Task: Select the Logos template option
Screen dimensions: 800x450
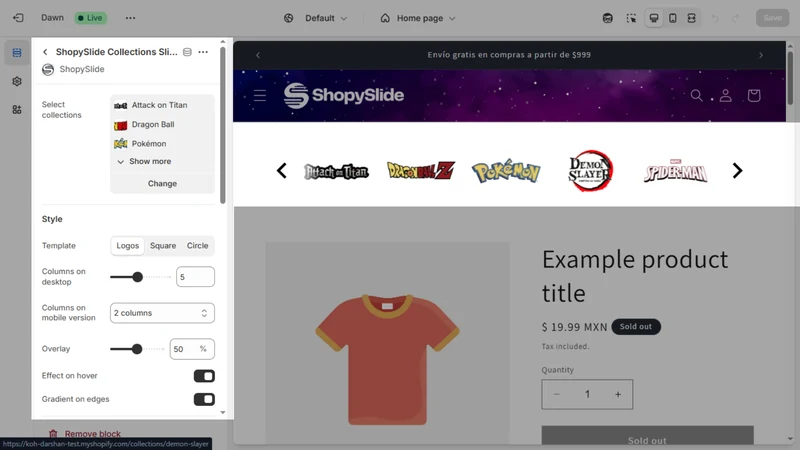Action: 128,245
